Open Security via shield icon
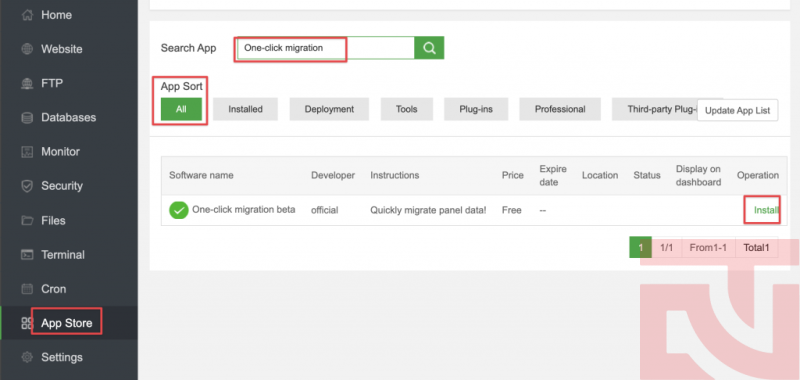 27,186
